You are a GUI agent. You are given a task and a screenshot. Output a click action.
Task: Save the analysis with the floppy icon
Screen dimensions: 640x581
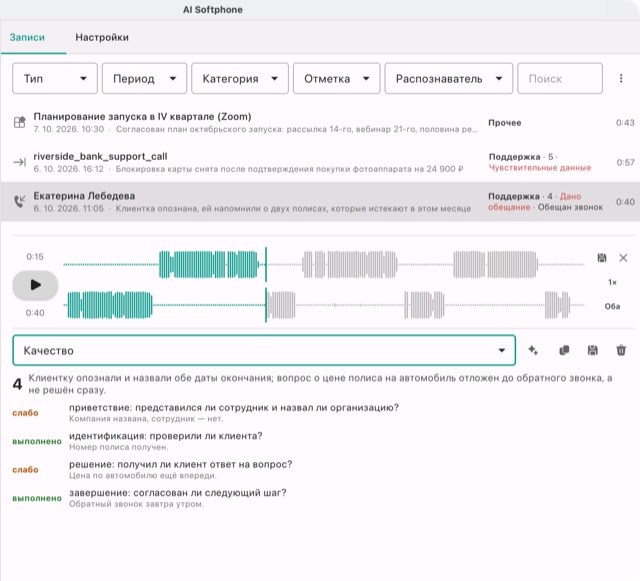593,350
